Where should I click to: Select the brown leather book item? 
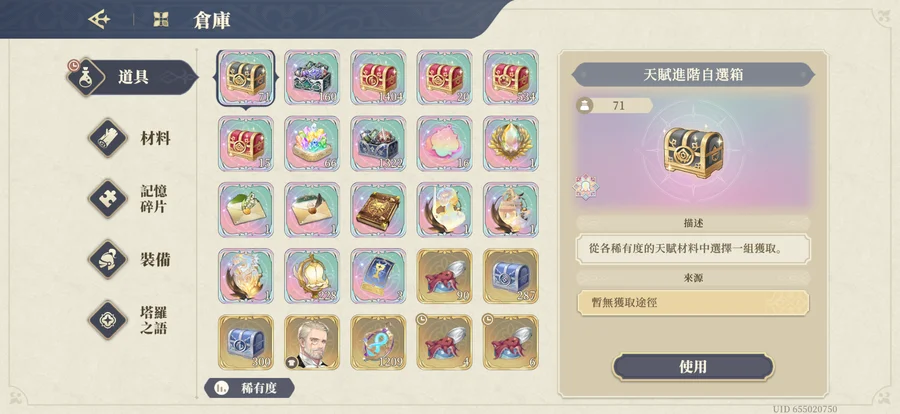tap(378, 210)
